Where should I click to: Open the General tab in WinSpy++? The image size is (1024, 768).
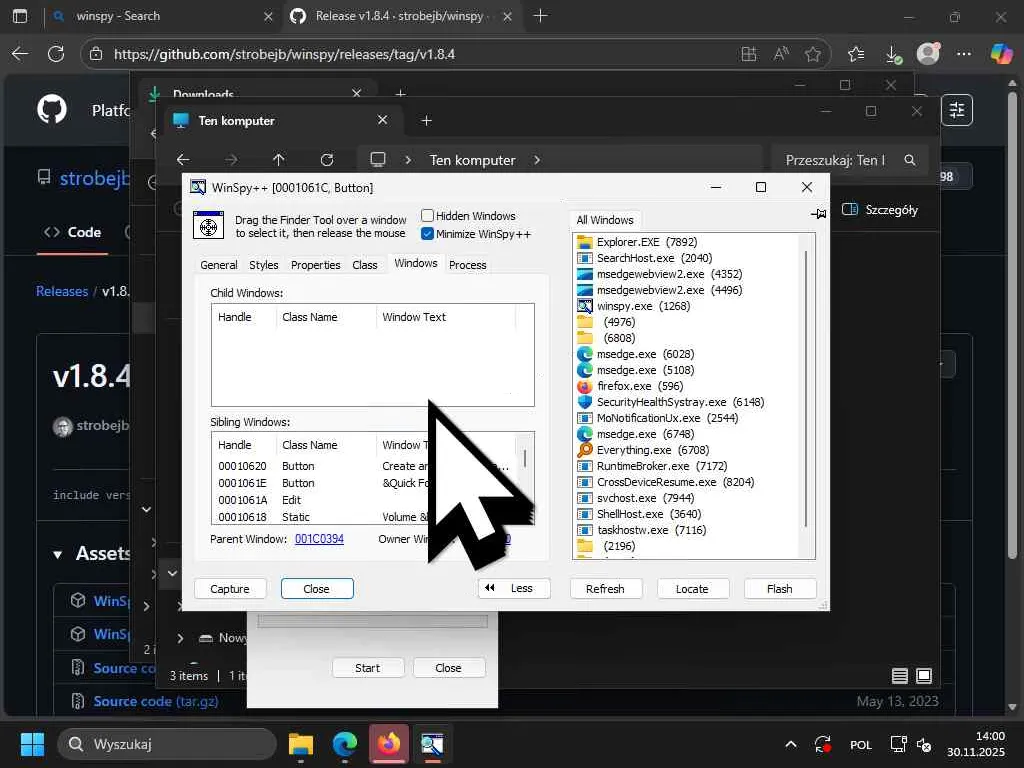click(x=219, y=264)
